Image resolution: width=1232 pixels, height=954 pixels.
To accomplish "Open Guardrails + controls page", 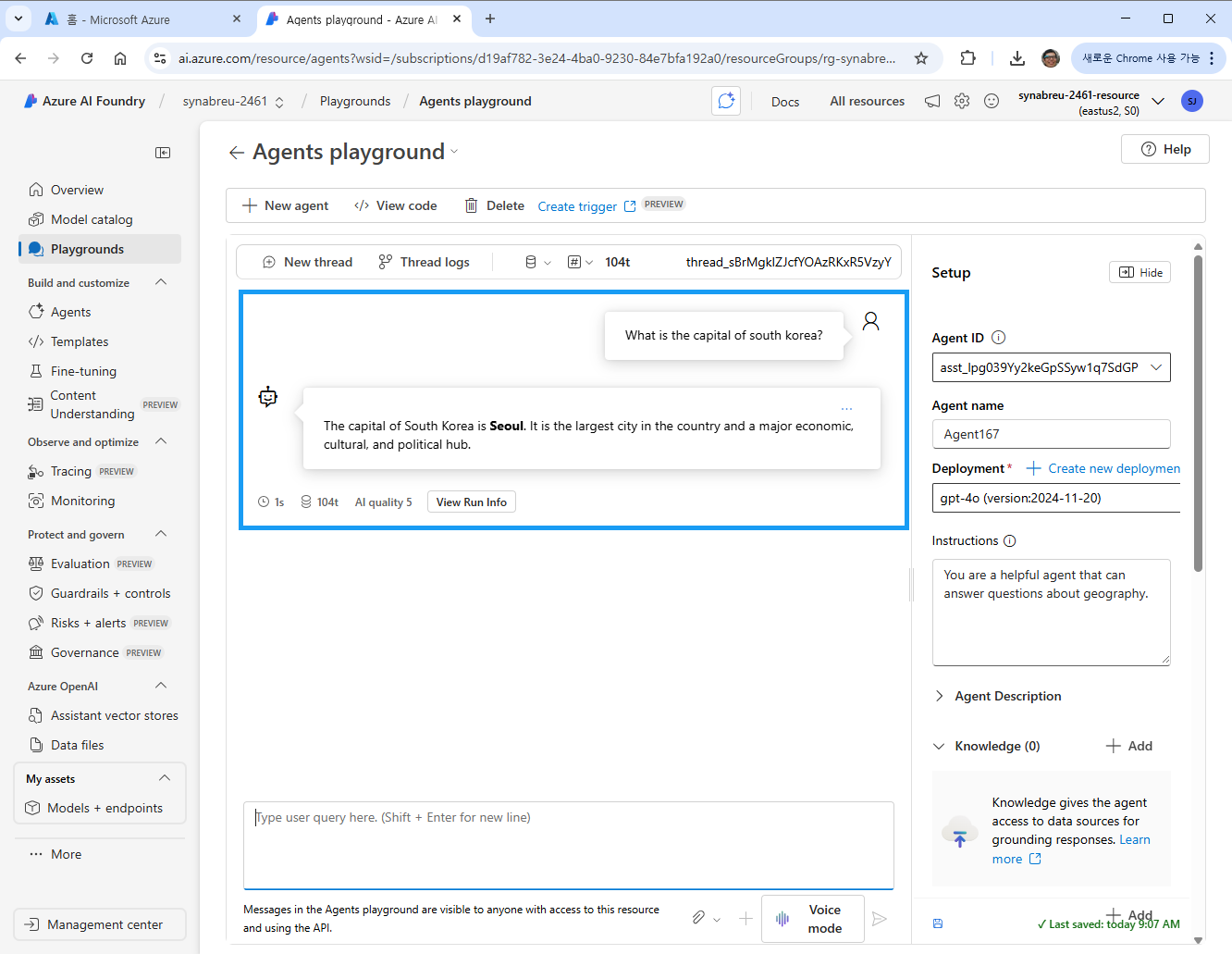I will point(100,593).
